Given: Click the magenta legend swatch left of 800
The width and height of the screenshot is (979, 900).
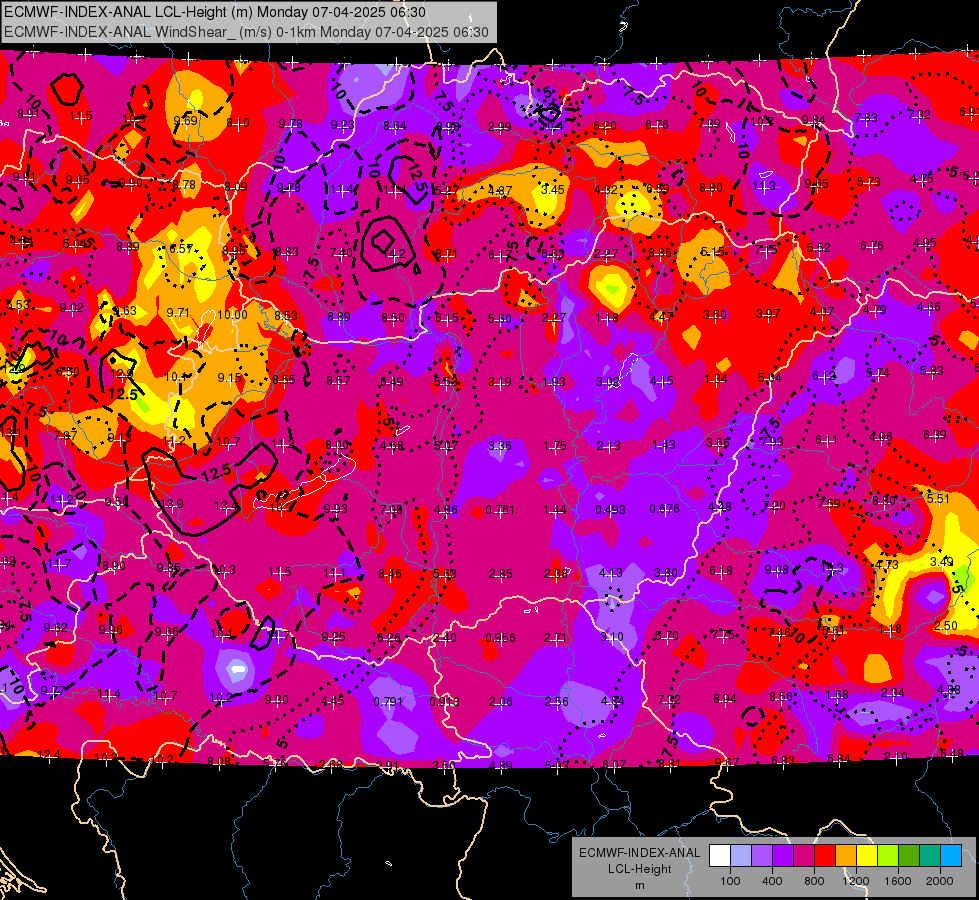Looking at the screenshot, I should click(804, 856).
